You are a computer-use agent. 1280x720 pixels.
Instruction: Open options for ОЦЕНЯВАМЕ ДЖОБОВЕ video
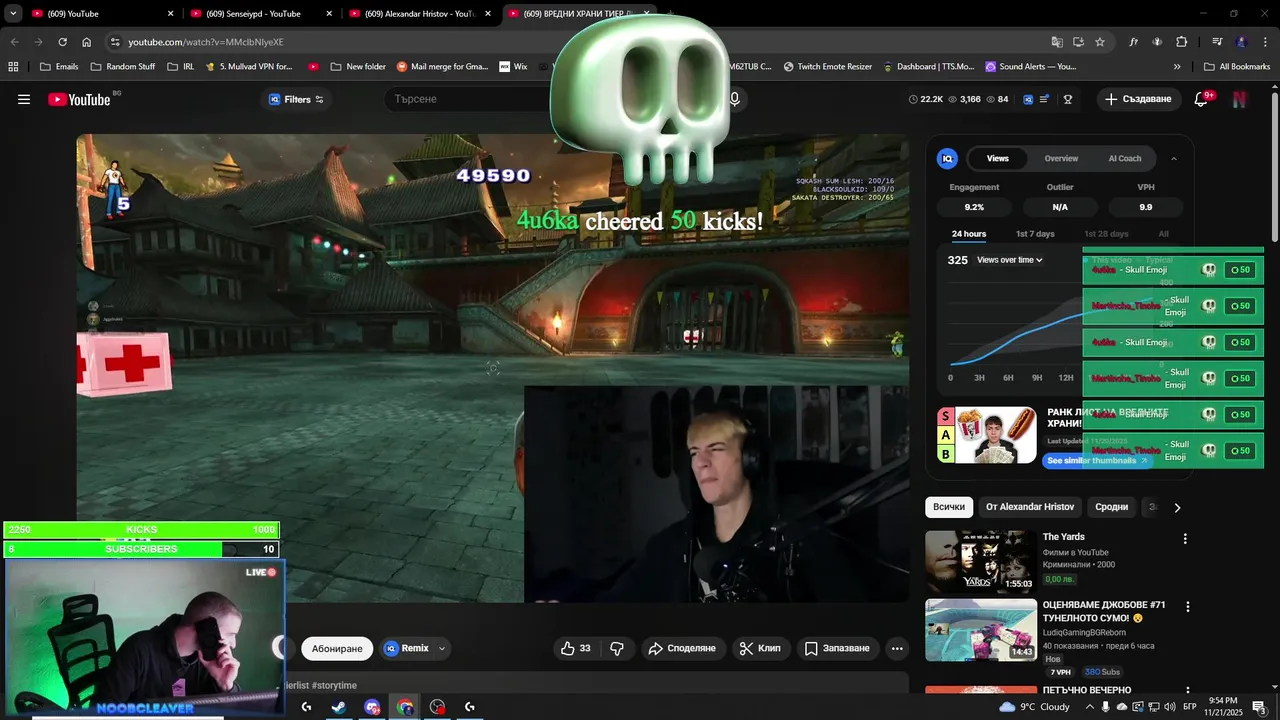tap(1187, 607)
